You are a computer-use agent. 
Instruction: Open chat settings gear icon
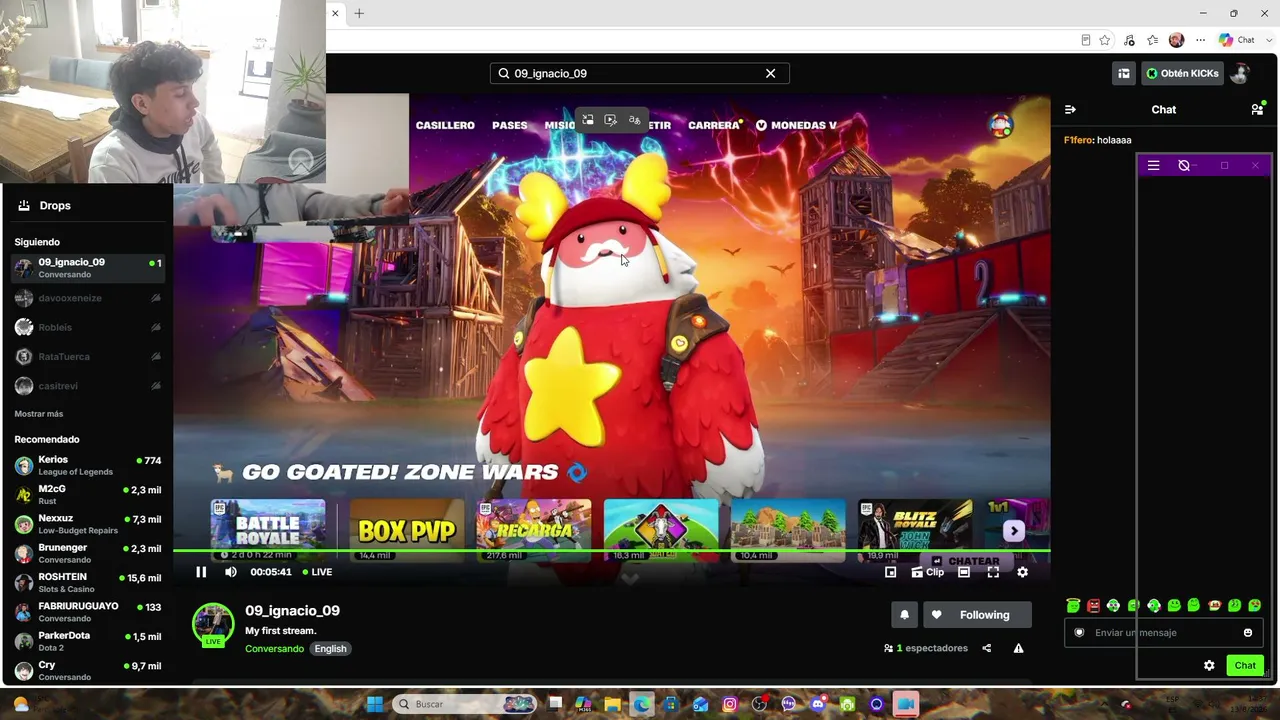[1209, 666]
